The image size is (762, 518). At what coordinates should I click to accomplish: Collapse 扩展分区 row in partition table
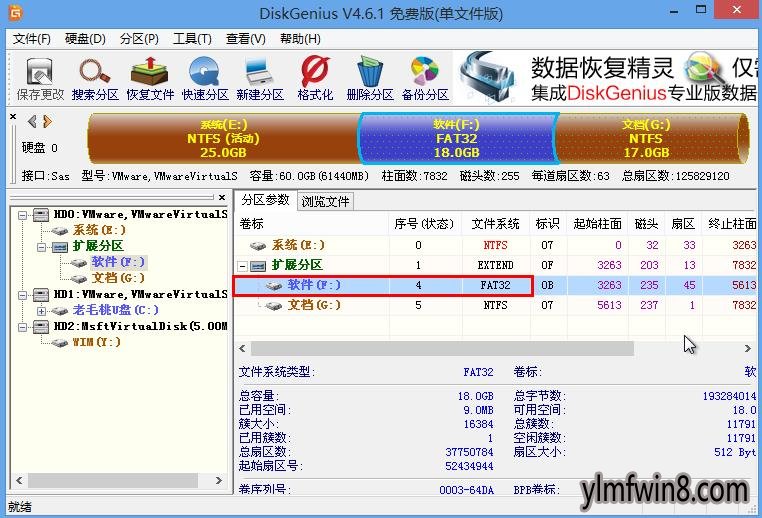point(244,265)
